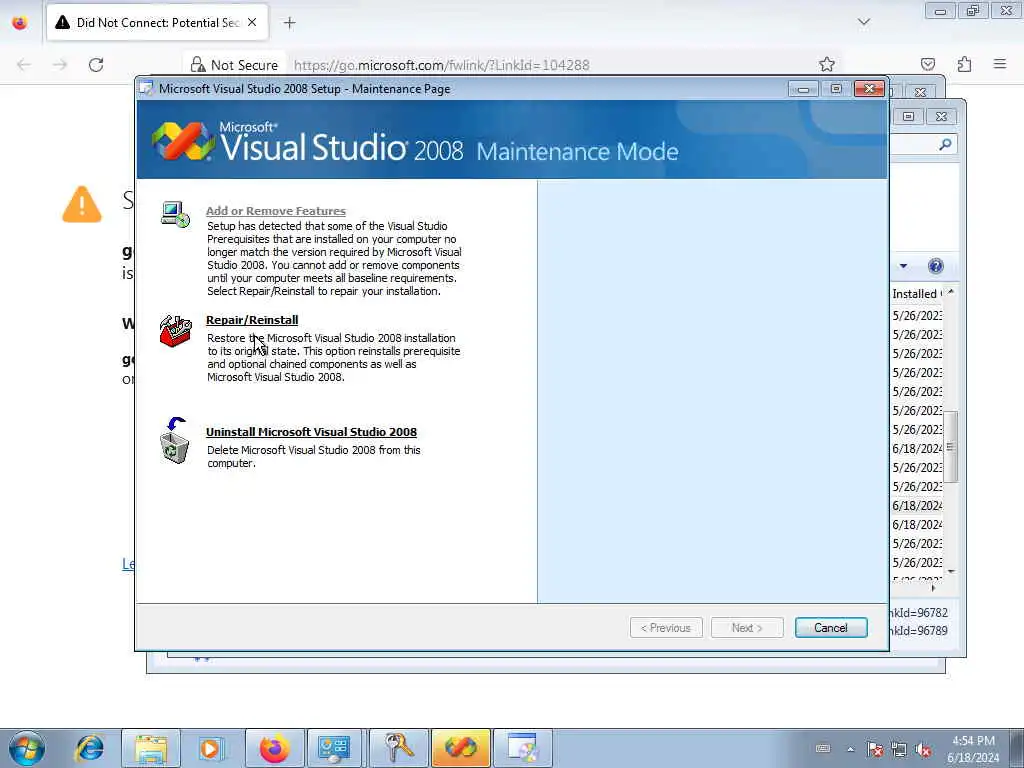Select Visual Studio setup taskbar button
Screen dimensions: 1024x768
point(461,748)
